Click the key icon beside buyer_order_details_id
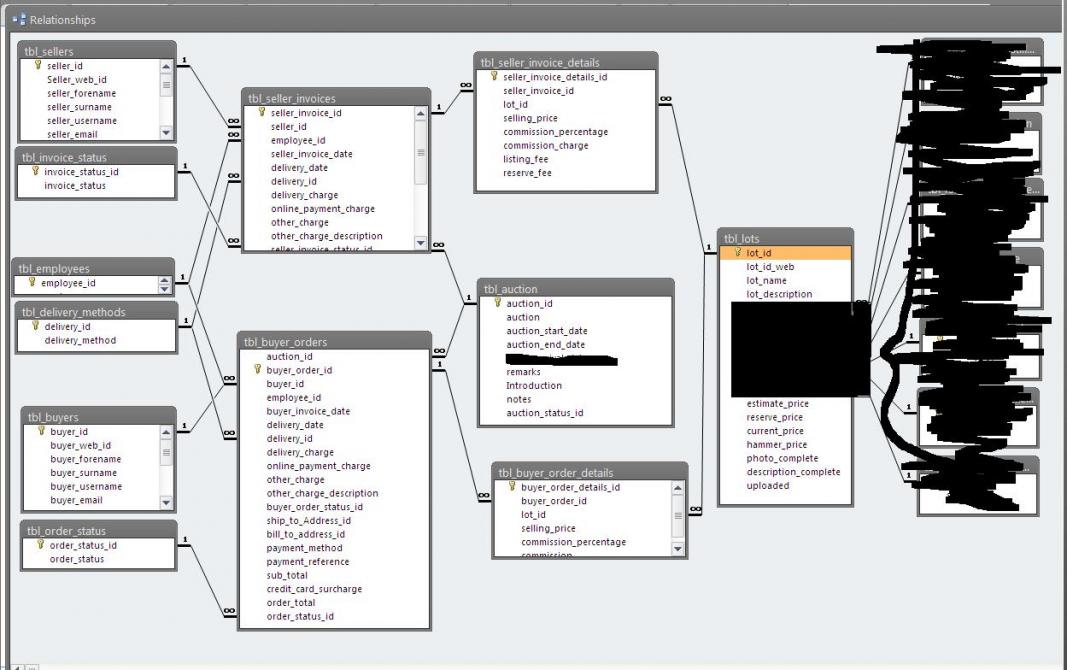This screenshot has height=670, width=1067. point(512,486)
